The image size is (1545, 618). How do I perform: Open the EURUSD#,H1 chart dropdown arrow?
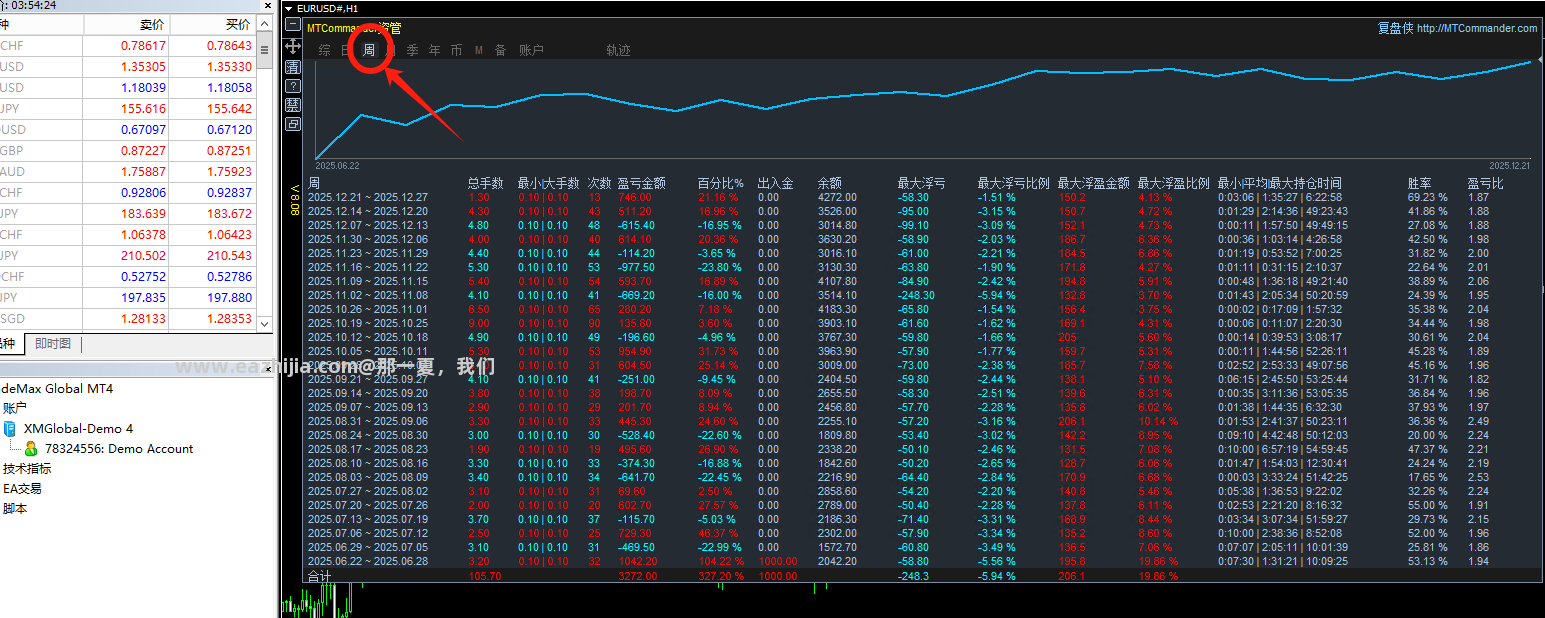[x=289, y=8]
